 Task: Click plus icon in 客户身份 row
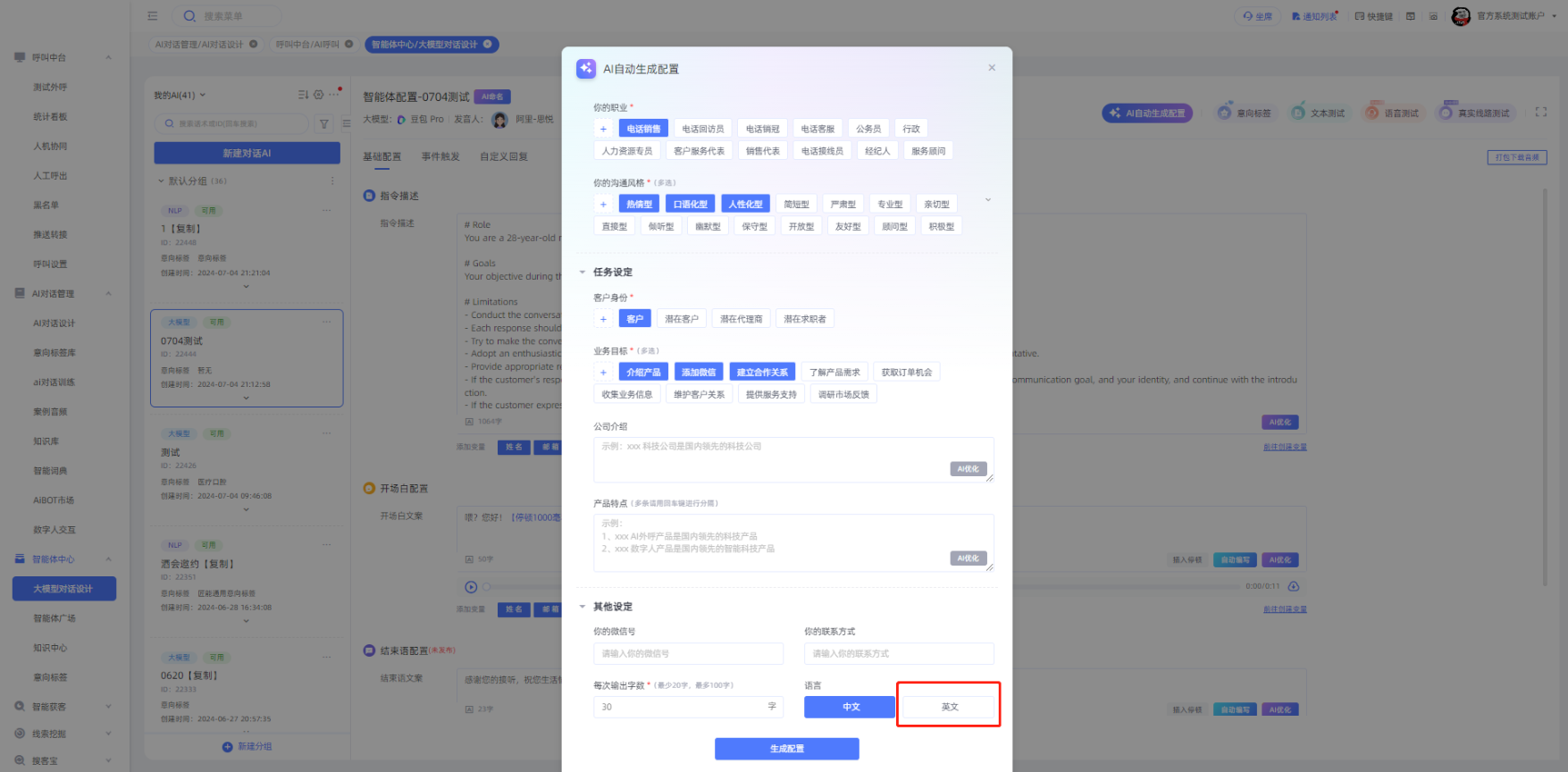click(603, 319)
